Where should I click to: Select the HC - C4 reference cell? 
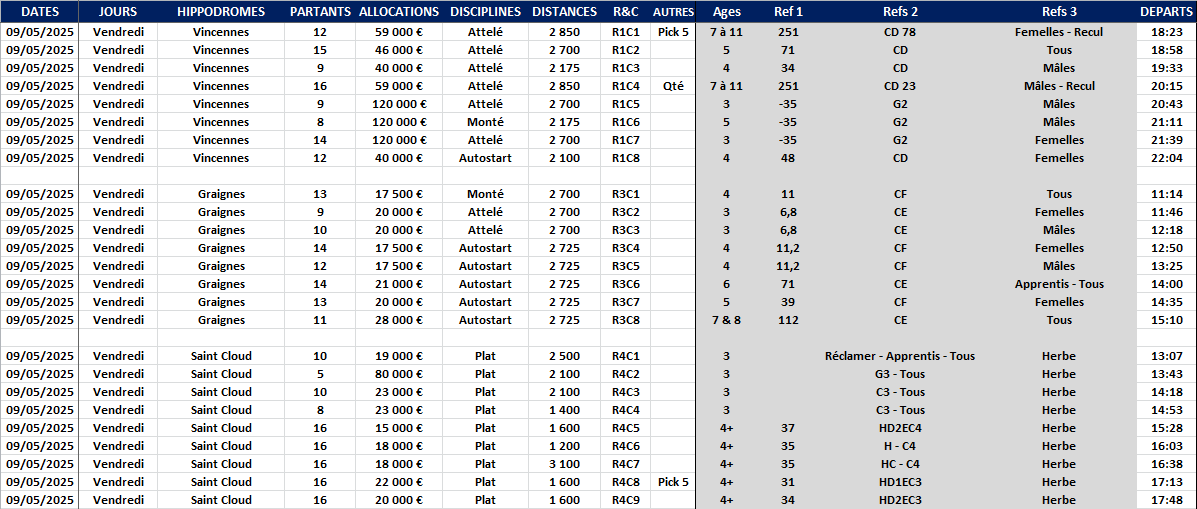[x=900, y=464]
